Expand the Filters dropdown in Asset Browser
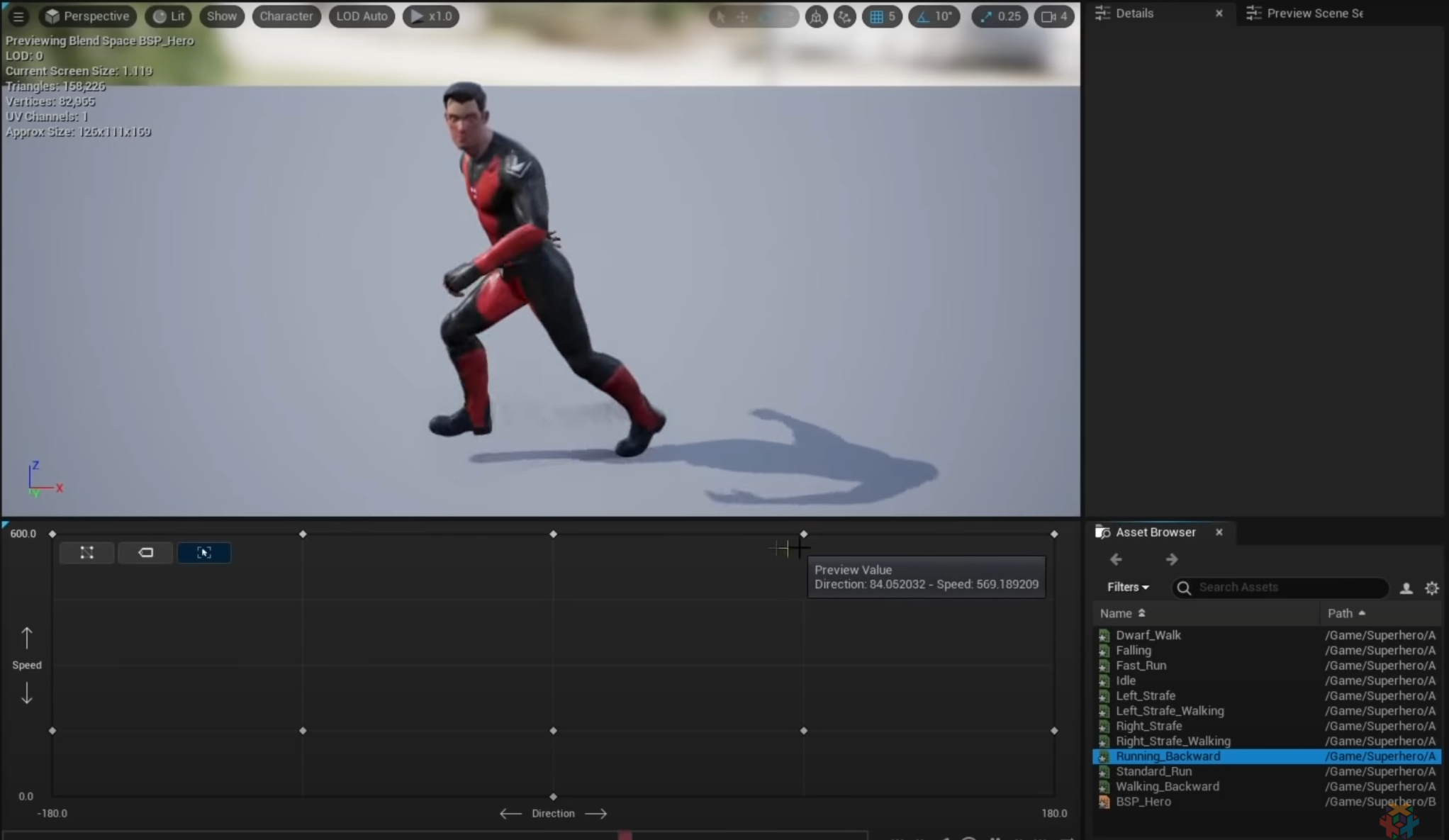Screen dimensions: 1449x840 pos(1128,587)
